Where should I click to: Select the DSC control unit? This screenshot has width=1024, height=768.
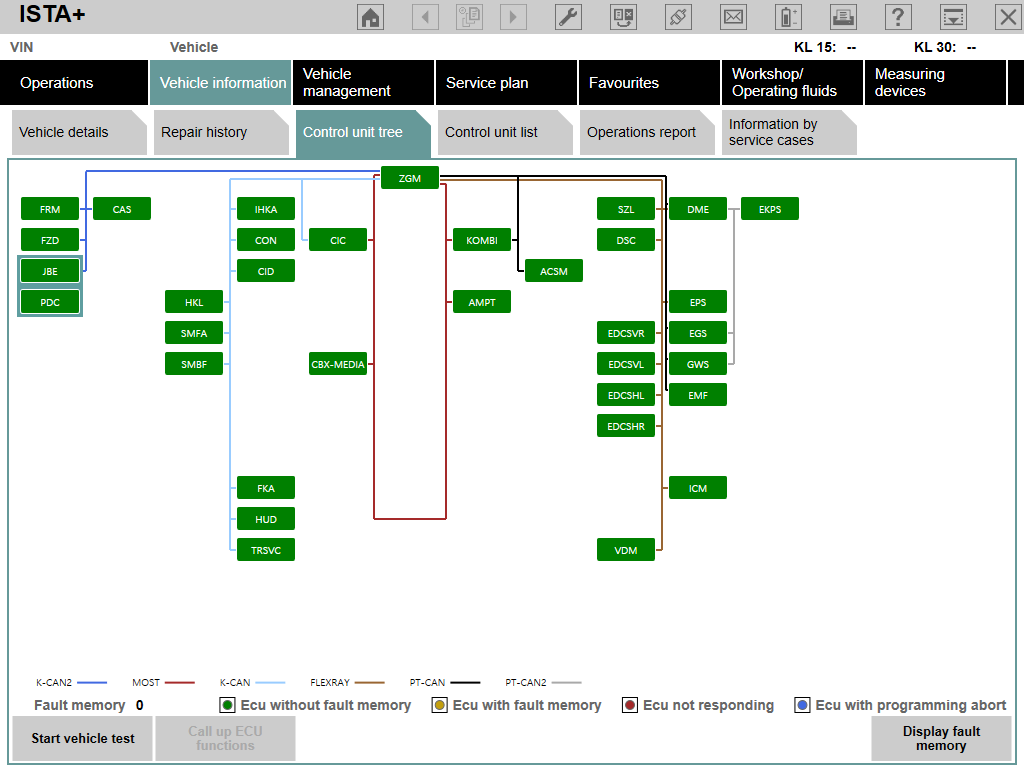click(x=626, y=240)
